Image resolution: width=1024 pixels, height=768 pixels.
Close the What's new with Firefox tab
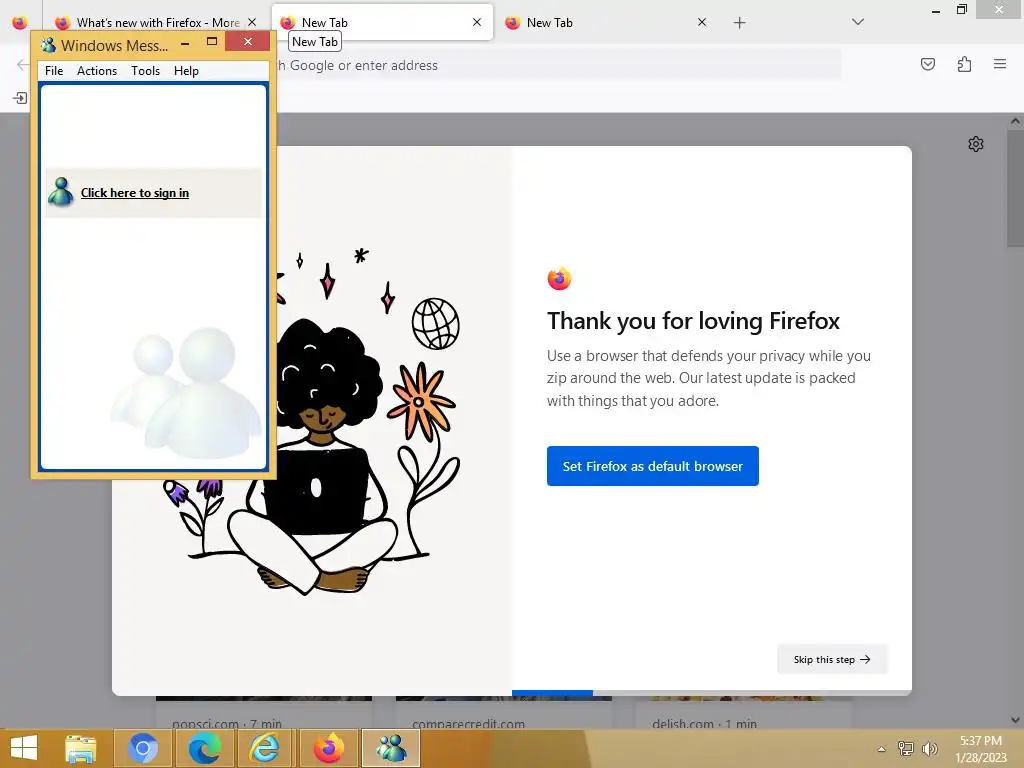(252, 22)
